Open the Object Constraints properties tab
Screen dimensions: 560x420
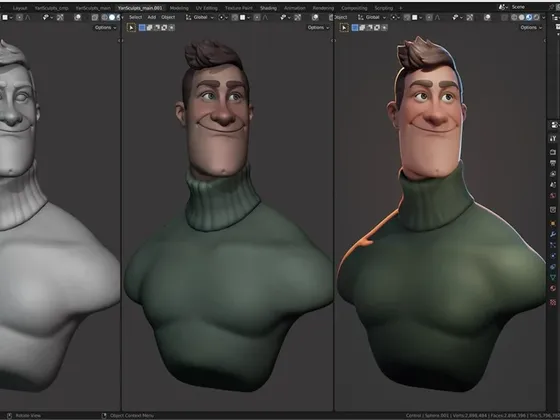coord(553,266)
